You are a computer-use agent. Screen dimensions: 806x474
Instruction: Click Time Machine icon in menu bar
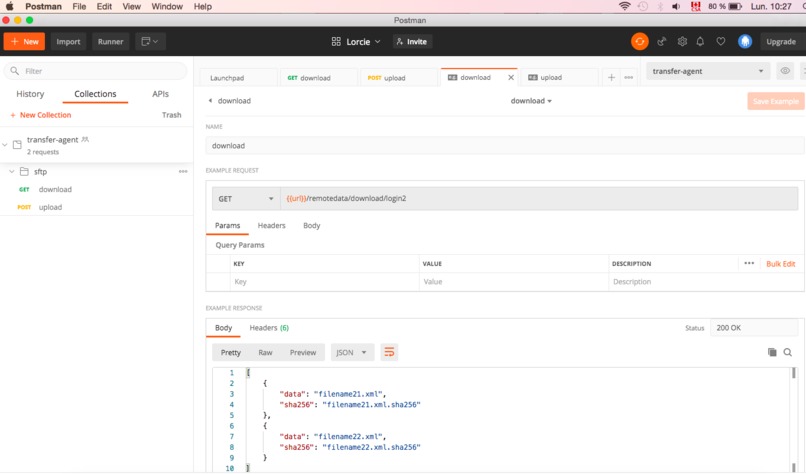tap(643, 6)
